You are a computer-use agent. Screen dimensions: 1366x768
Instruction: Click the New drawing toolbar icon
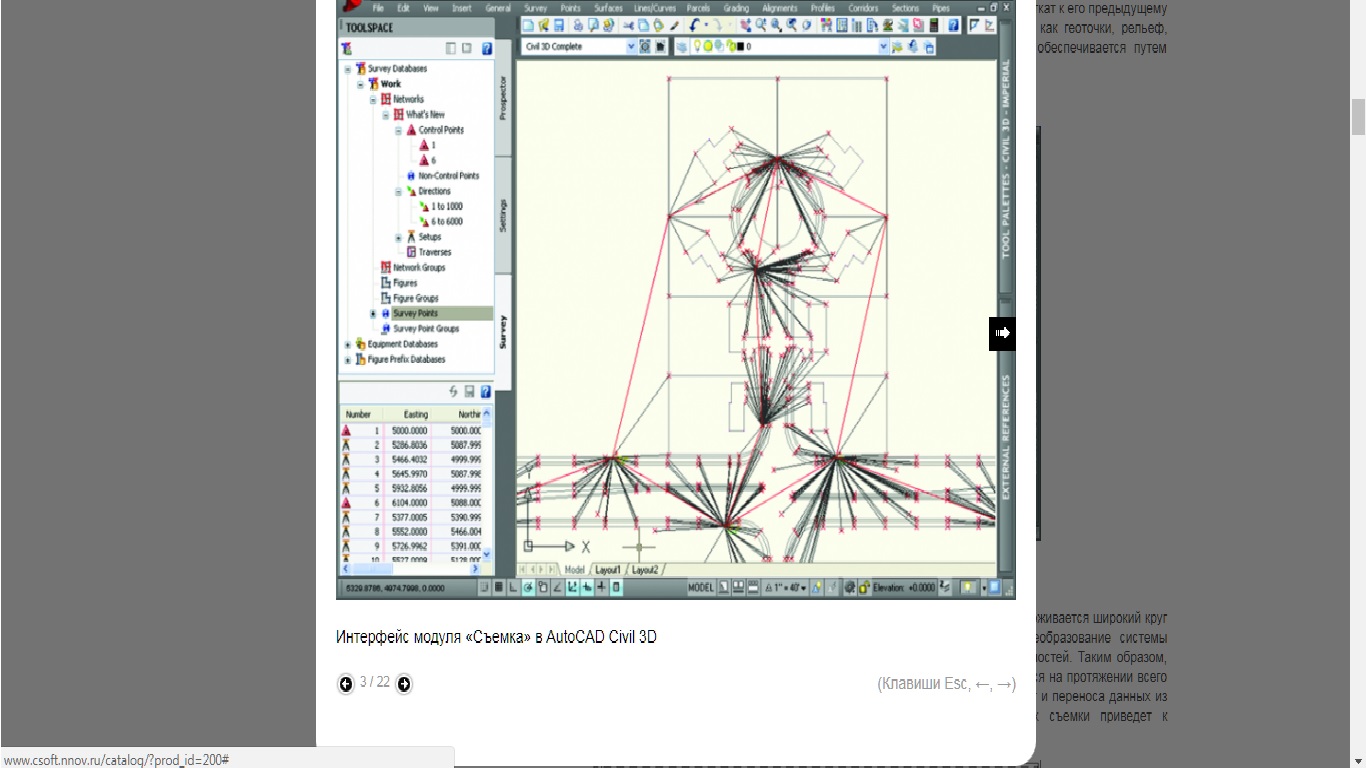528,25
